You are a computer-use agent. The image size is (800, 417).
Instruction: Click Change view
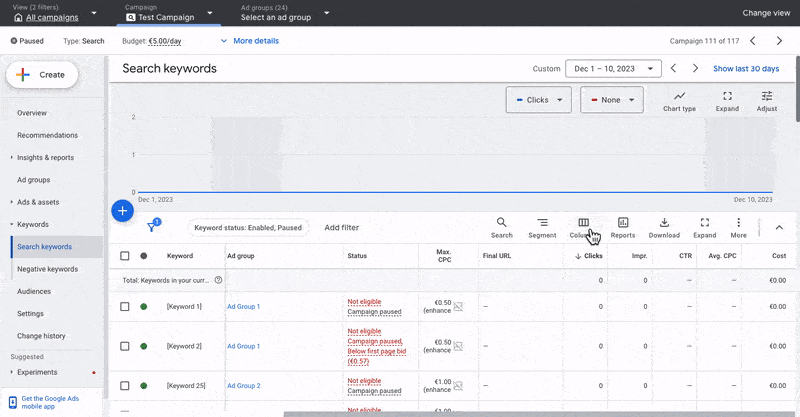click(x=766, y=13)
